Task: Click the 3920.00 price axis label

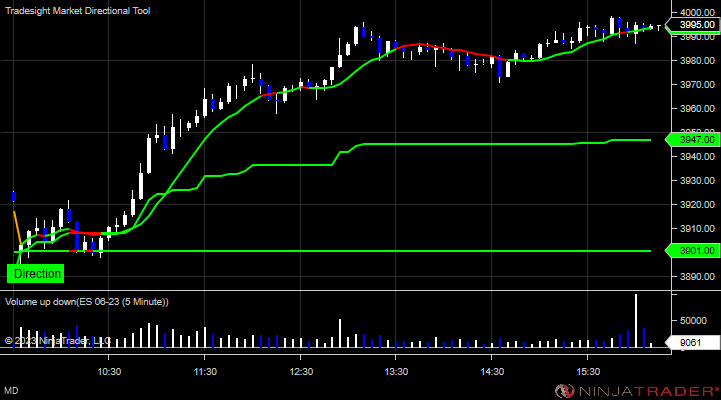Action: click(697, 205)
